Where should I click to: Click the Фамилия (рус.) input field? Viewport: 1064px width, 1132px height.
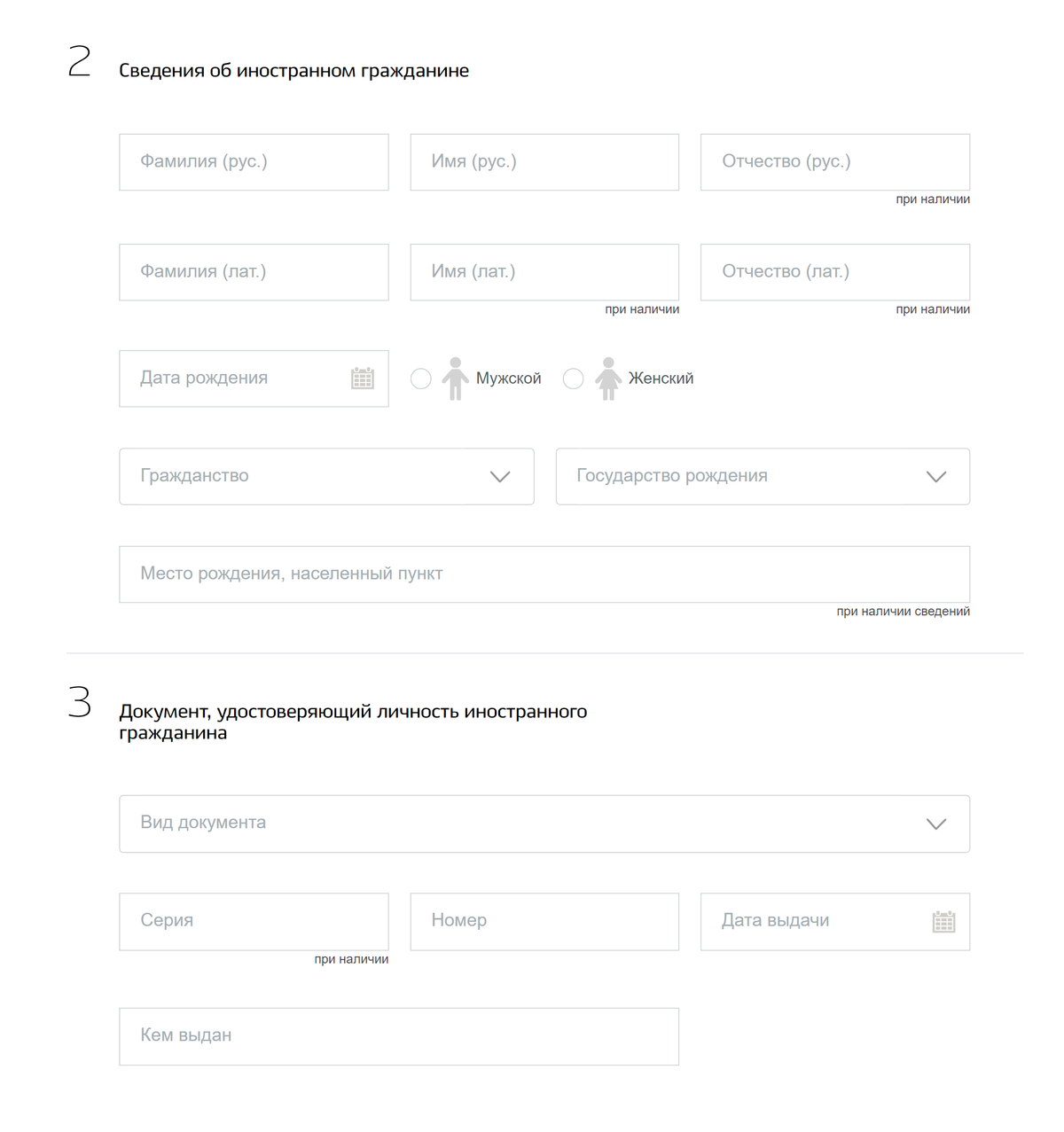(254, 161)
